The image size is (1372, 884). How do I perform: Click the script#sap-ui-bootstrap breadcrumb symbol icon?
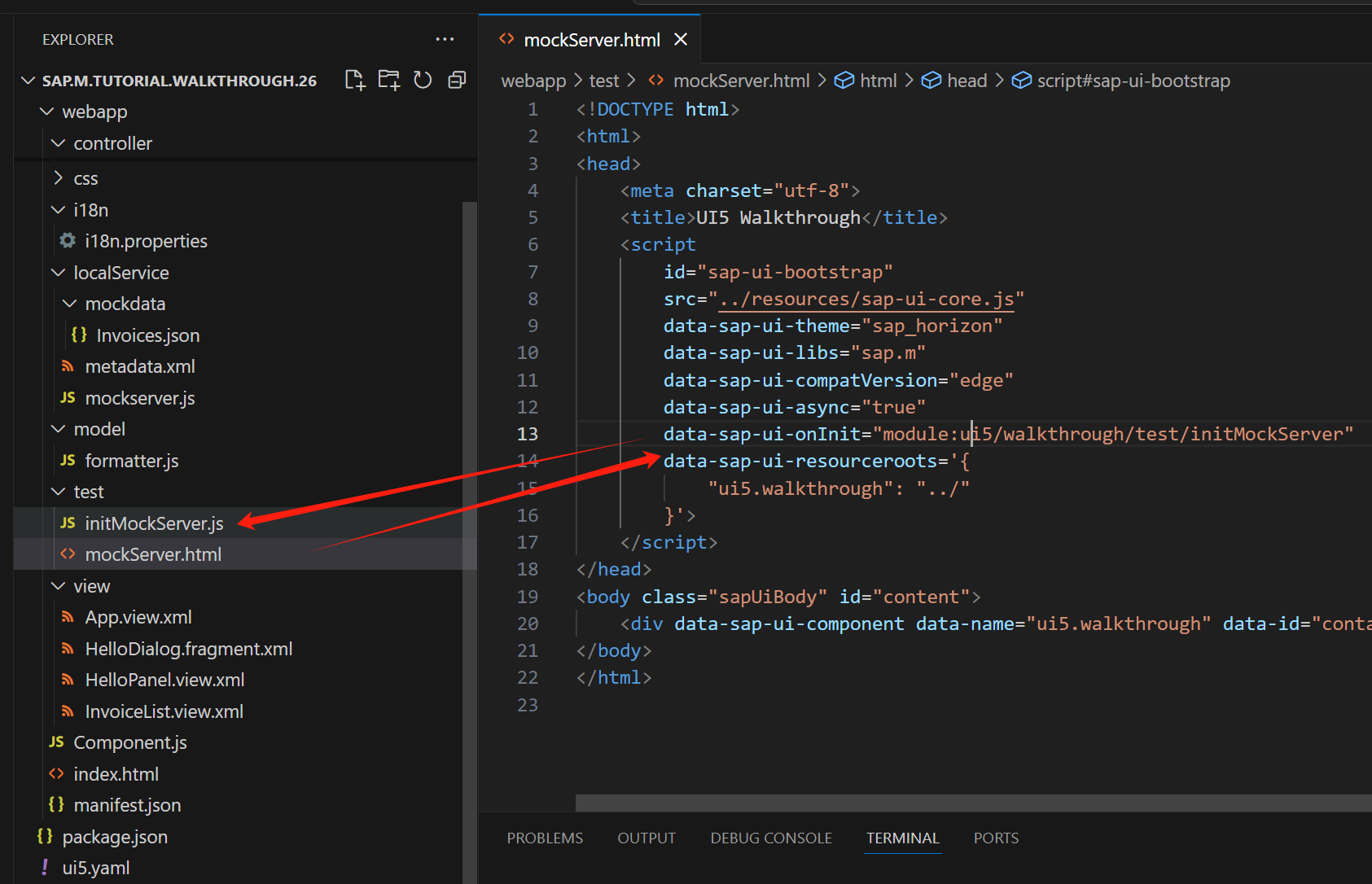tap(1021, 81)
